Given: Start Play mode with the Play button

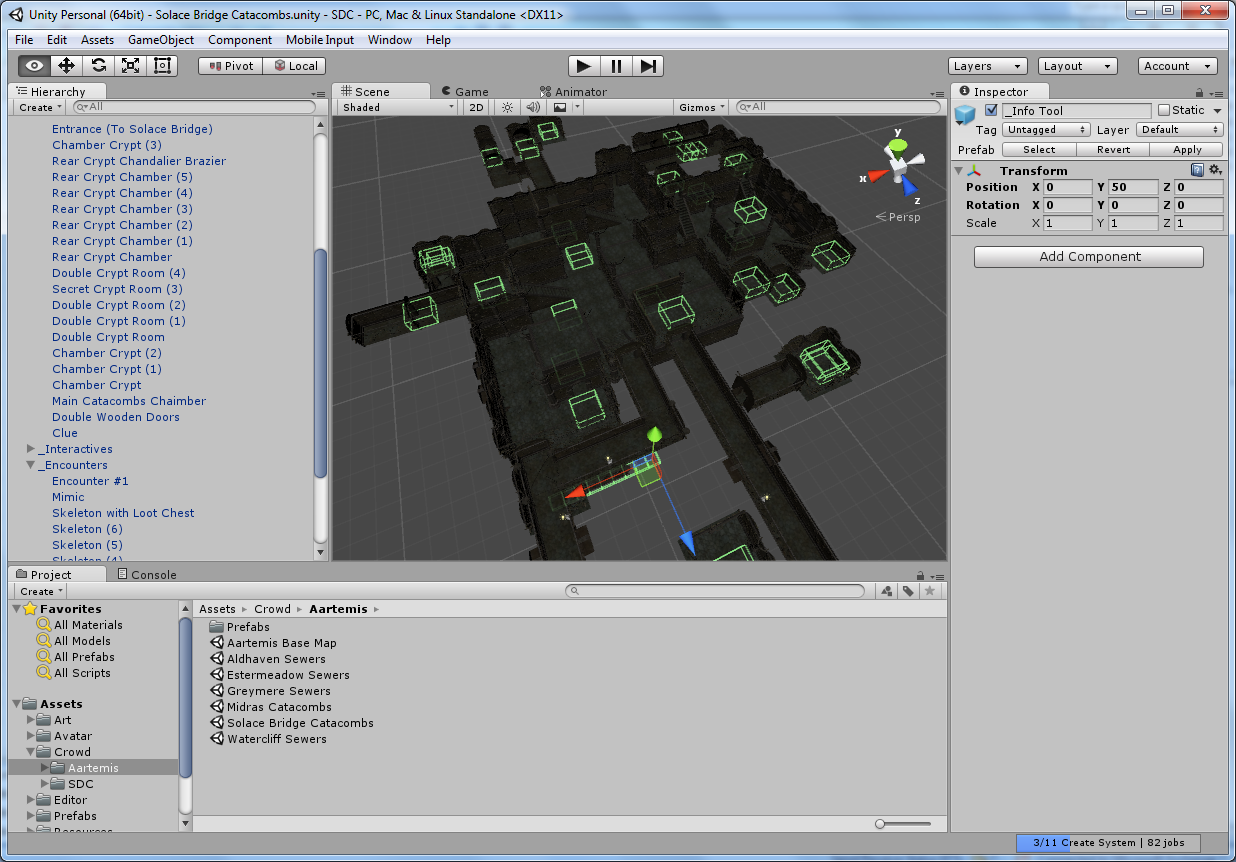Looking at the screenshot, I should pos(584,66).
